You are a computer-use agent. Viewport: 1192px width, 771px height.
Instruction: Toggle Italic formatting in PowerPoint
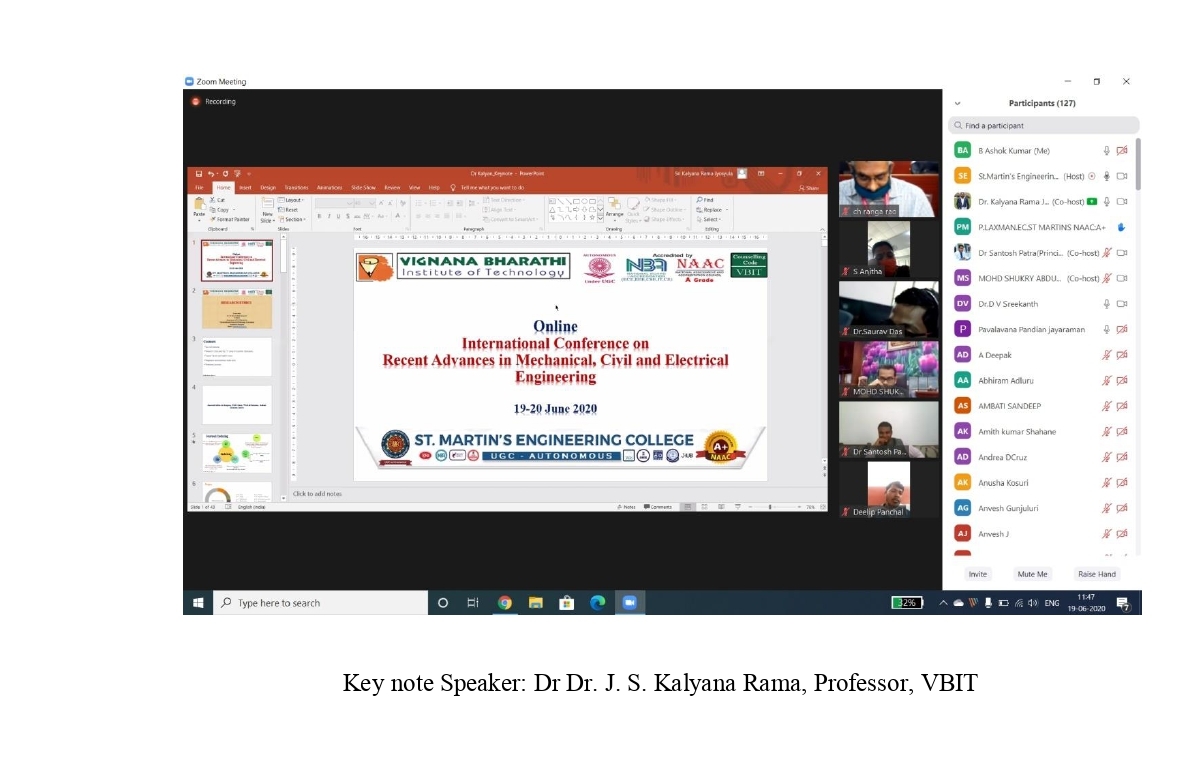click(328, 216)
